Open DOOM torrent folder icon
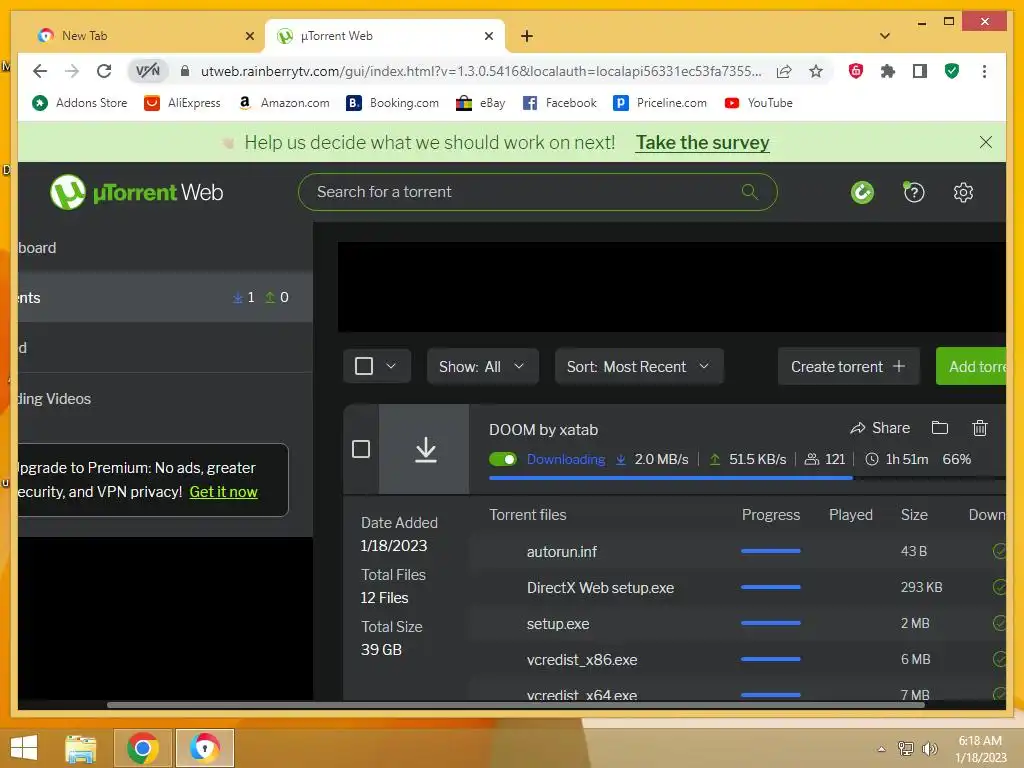Image resolution: width=1024 pixels, height=768 pixels. [940, 428]
